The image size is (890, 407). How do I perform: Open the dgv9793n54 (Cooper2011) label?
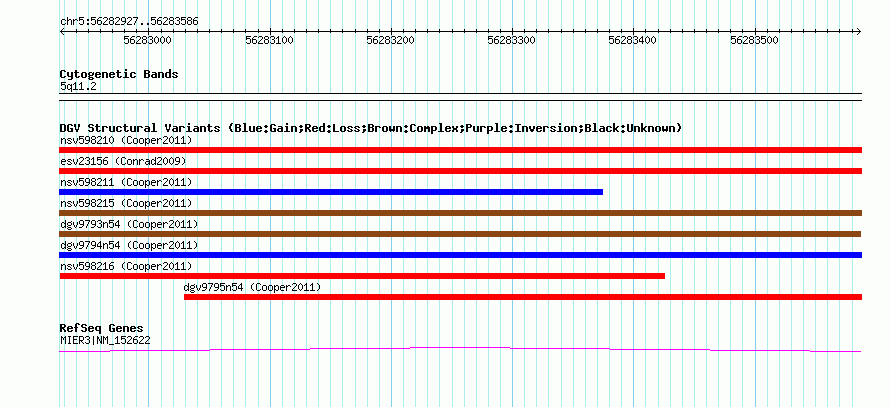pos(129,224)
